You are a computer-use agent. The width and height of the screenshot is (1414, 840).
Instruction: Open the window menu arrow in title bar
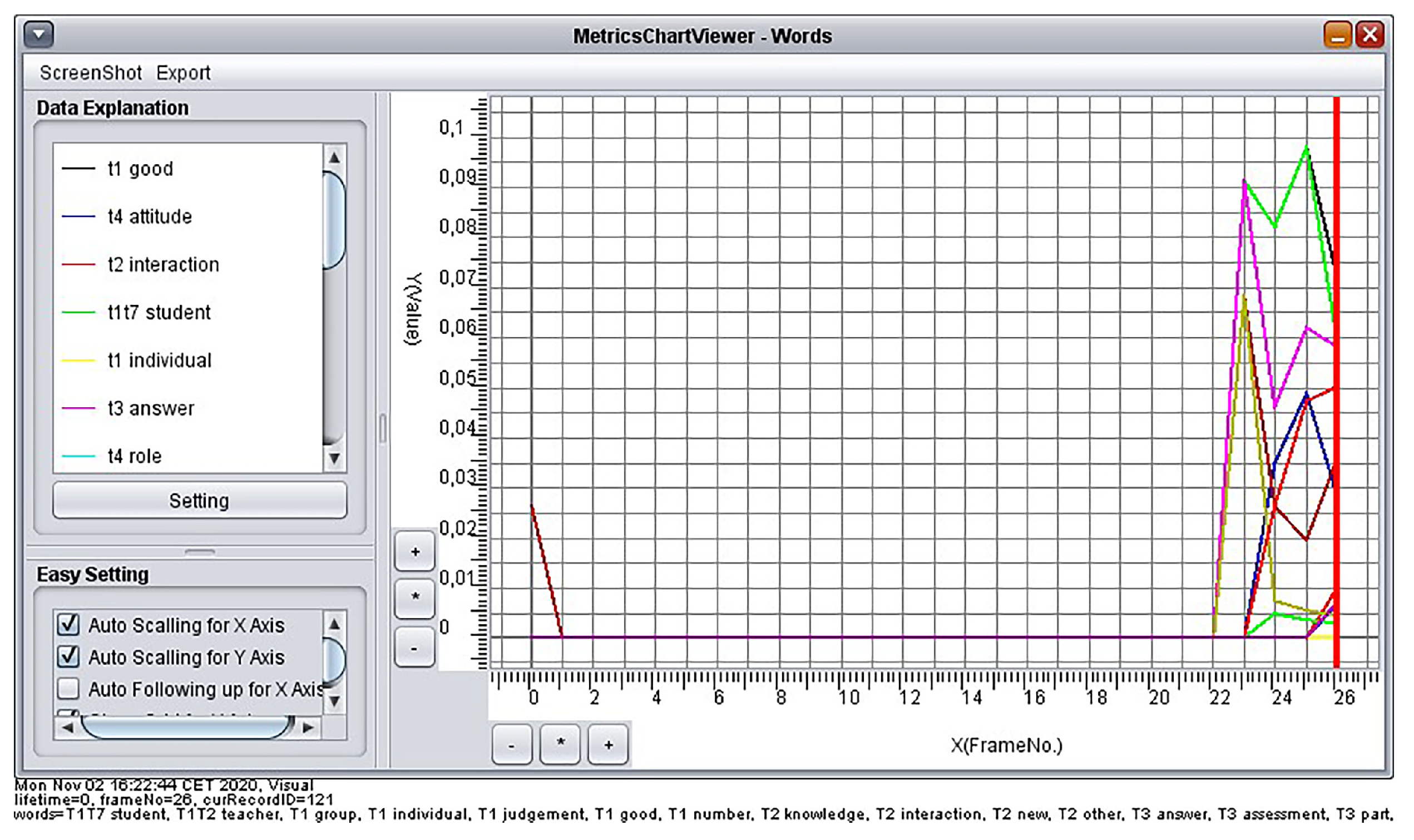pos(38,35)
